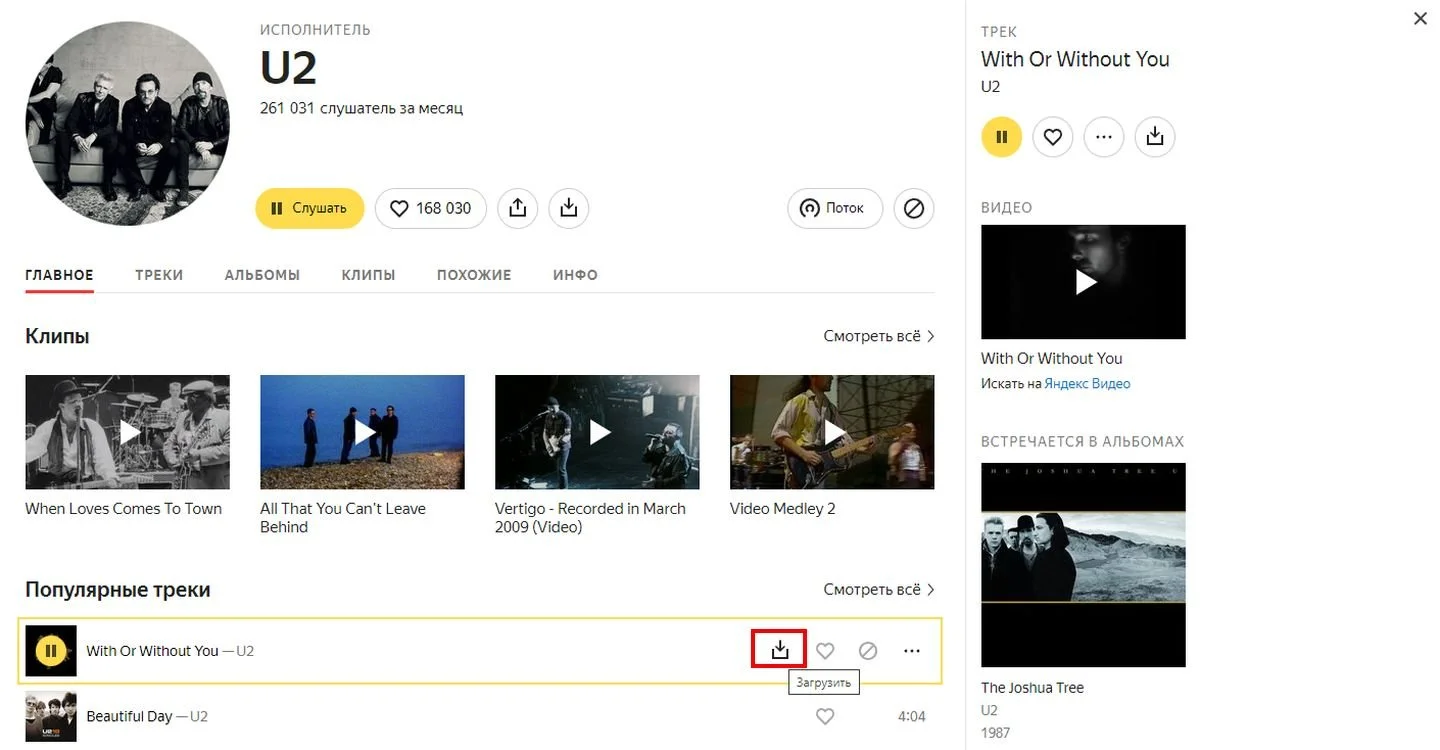Open The Joshua Tree album cover
The width and height of the screenshot is (1440, 750).
(x=1084, y=565)
